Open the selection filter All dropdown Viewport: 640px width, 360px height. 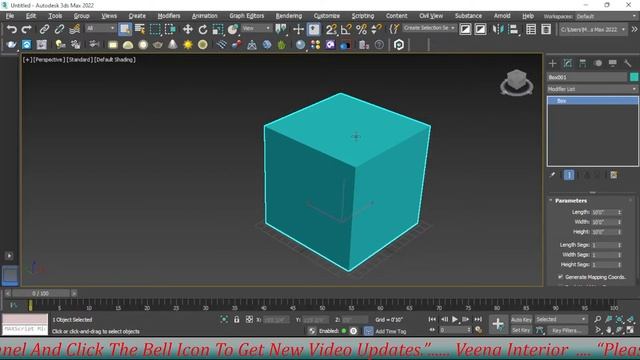(100, 28)
